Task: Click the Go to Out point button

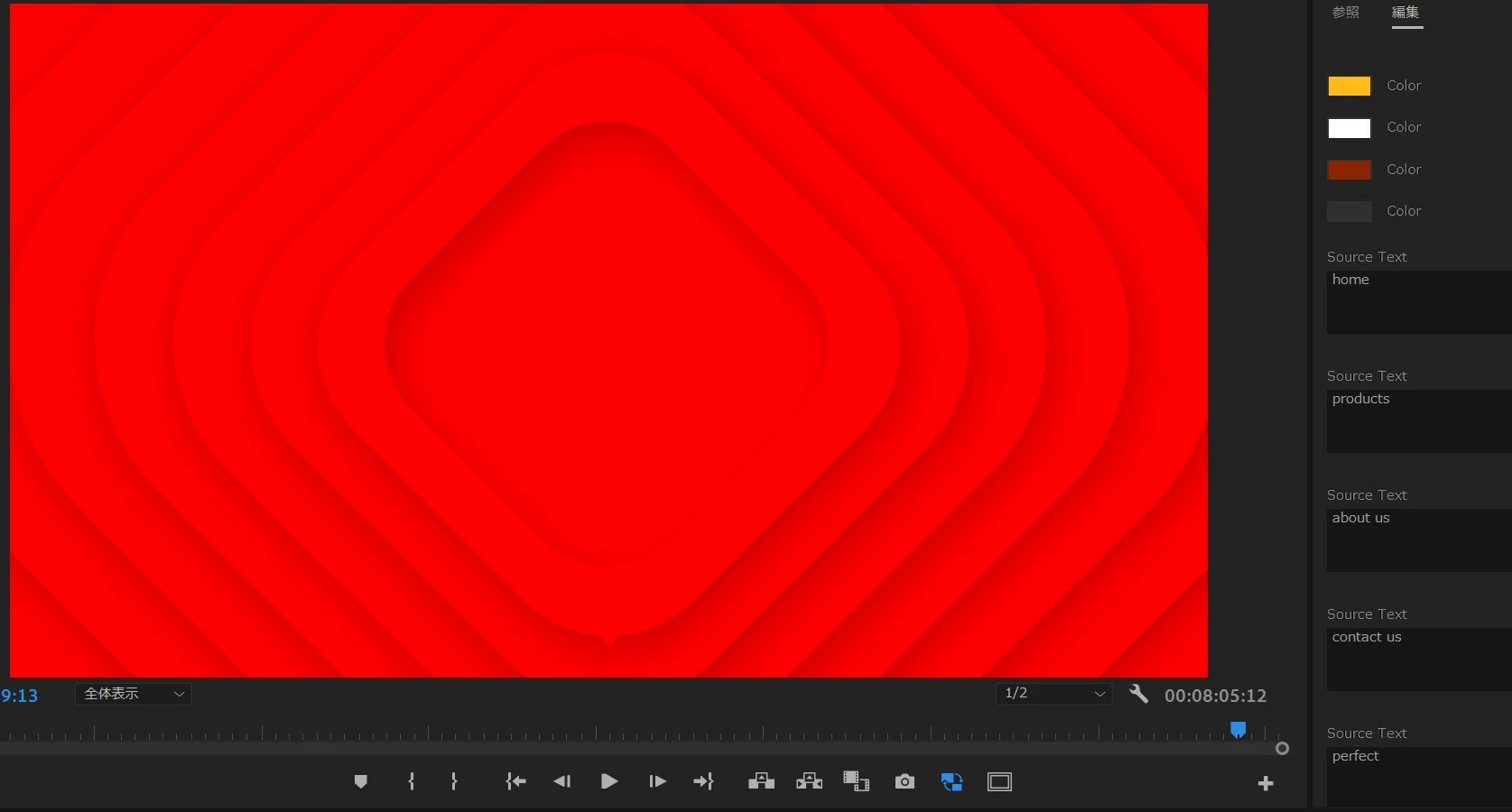Action: click(x=704, y=781)
